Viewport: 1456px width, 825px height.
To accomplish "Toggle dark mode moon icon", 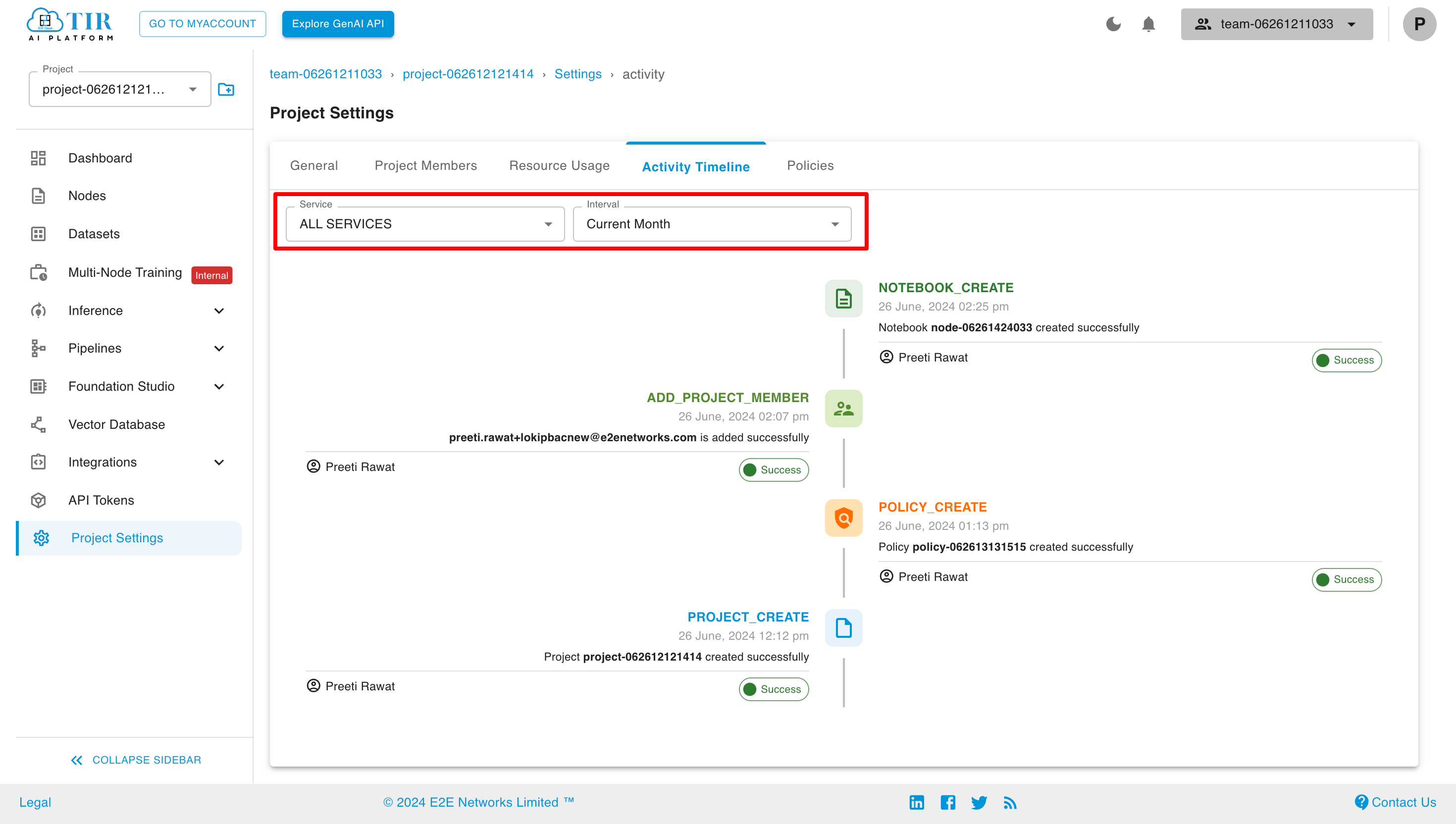I will [1113, 24].
